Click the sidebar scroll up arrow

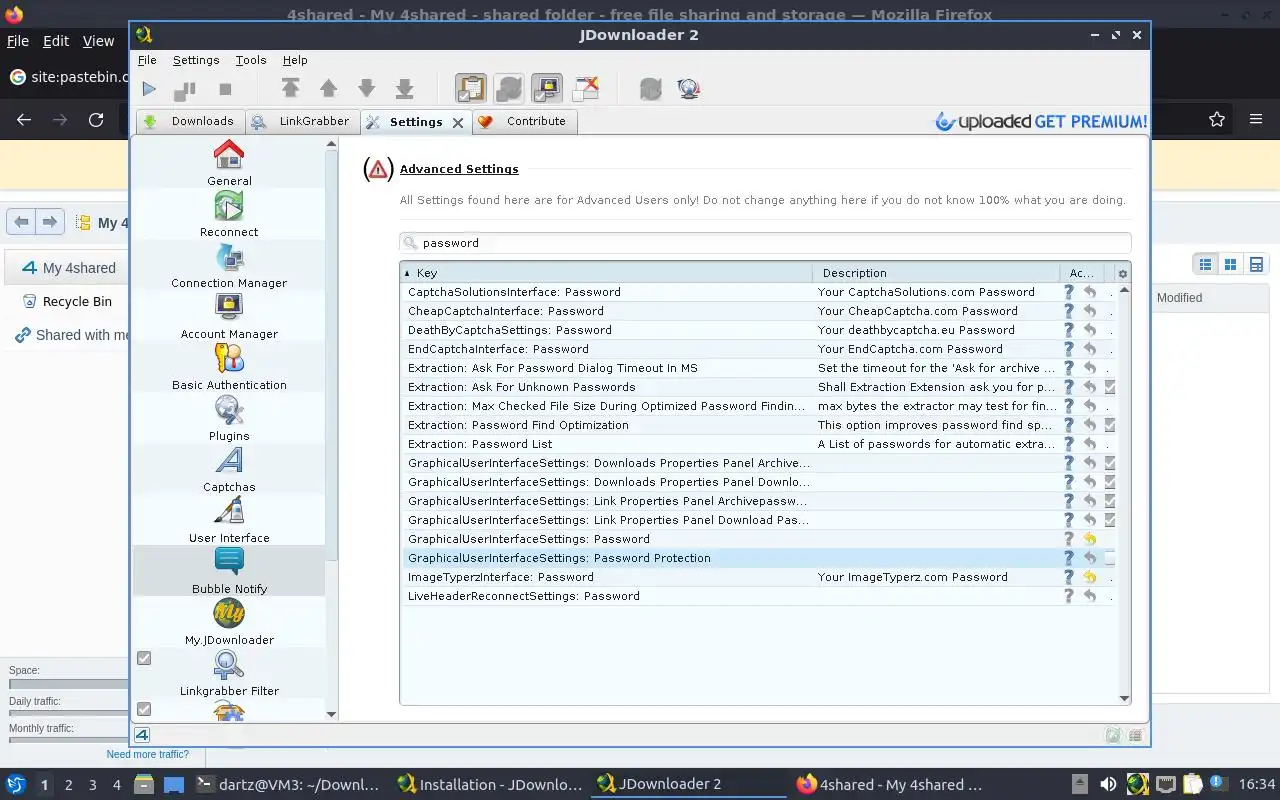332,145
